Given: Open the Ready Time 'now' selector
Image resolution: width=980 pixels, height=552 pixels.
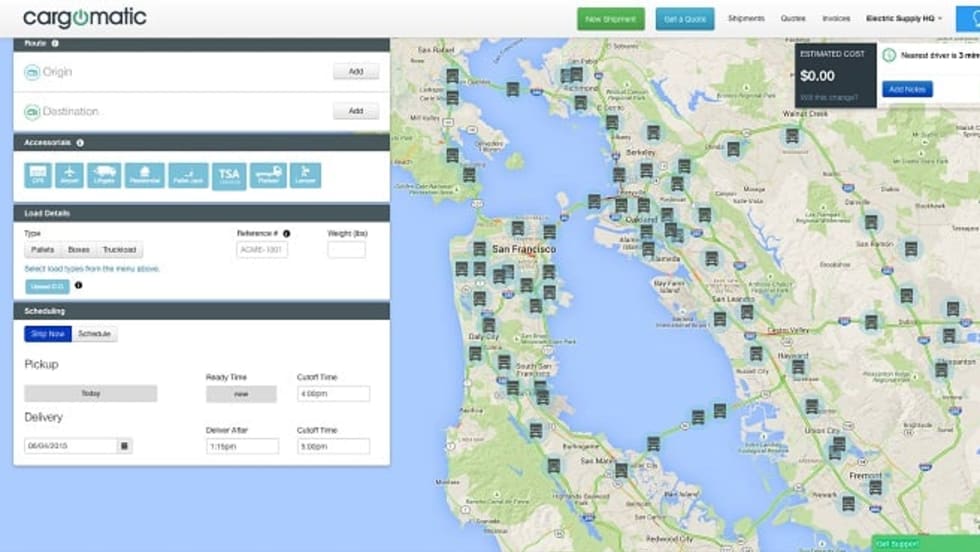Looking at the screenshot, I should click(x=241, y=394).
